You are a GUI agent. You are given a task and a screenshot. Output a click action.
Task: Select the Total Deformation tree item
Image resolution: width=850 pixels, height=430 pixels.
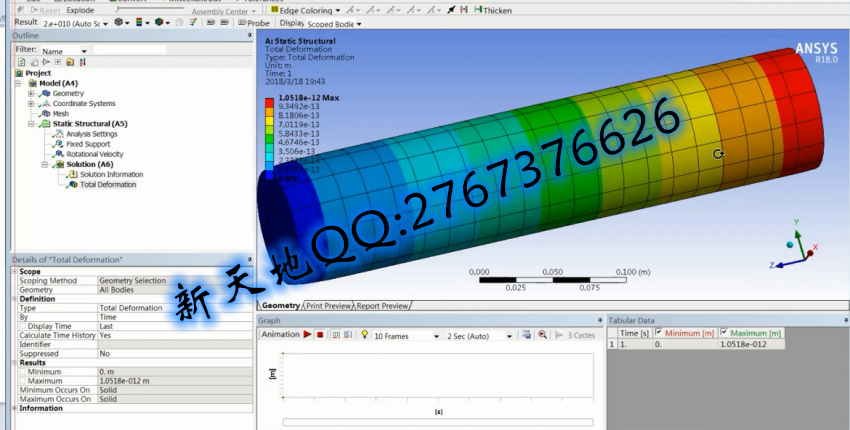[x=107, y=184]
